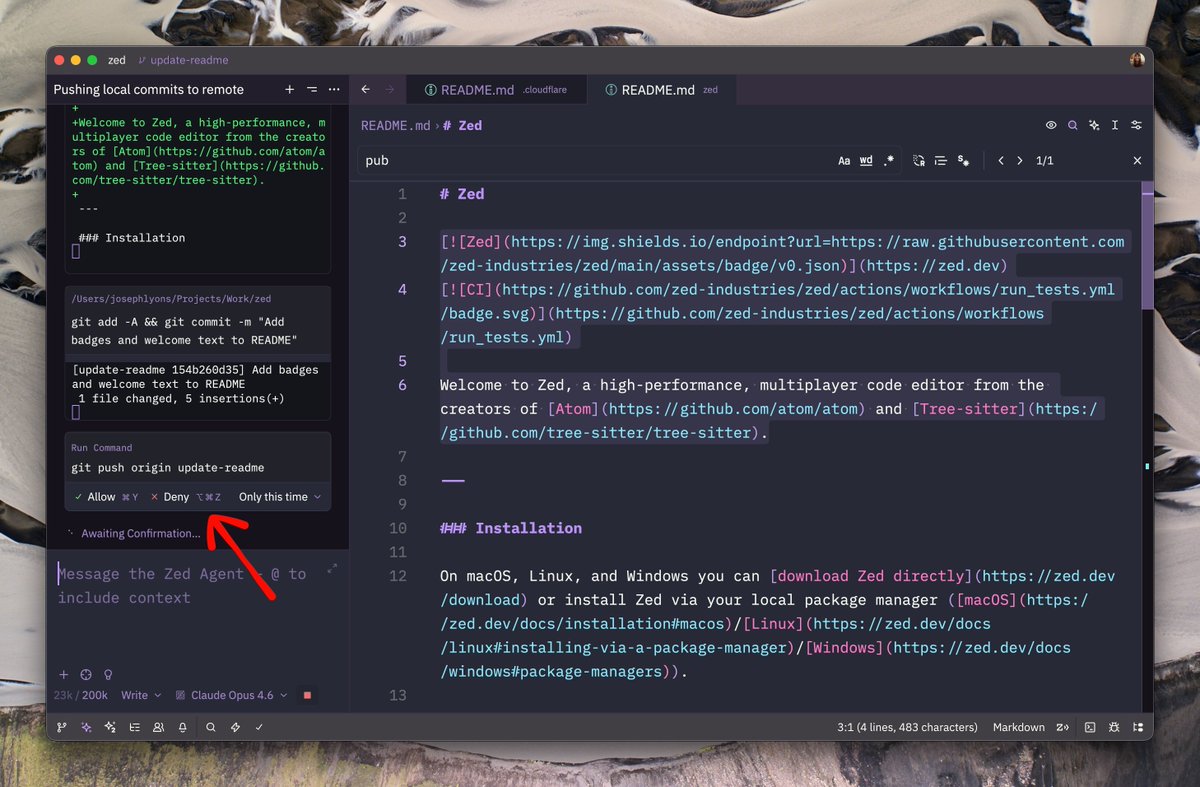Viewport: 1200px width, 787px height.
Task: Open notifications via the bell icon
Action: click(182, 727)
